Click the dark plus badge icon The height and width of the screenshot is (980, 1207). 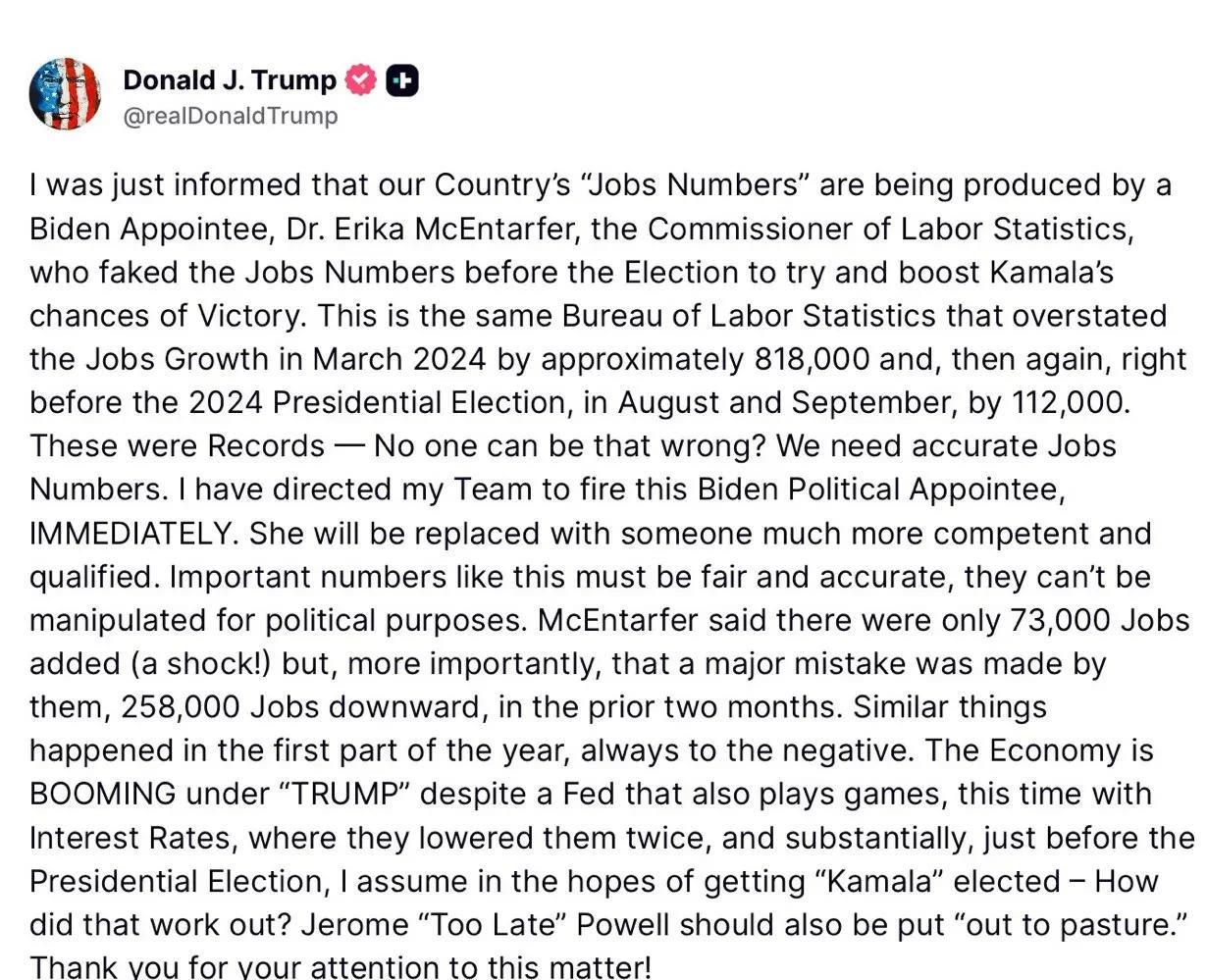[x=401, y=80]
